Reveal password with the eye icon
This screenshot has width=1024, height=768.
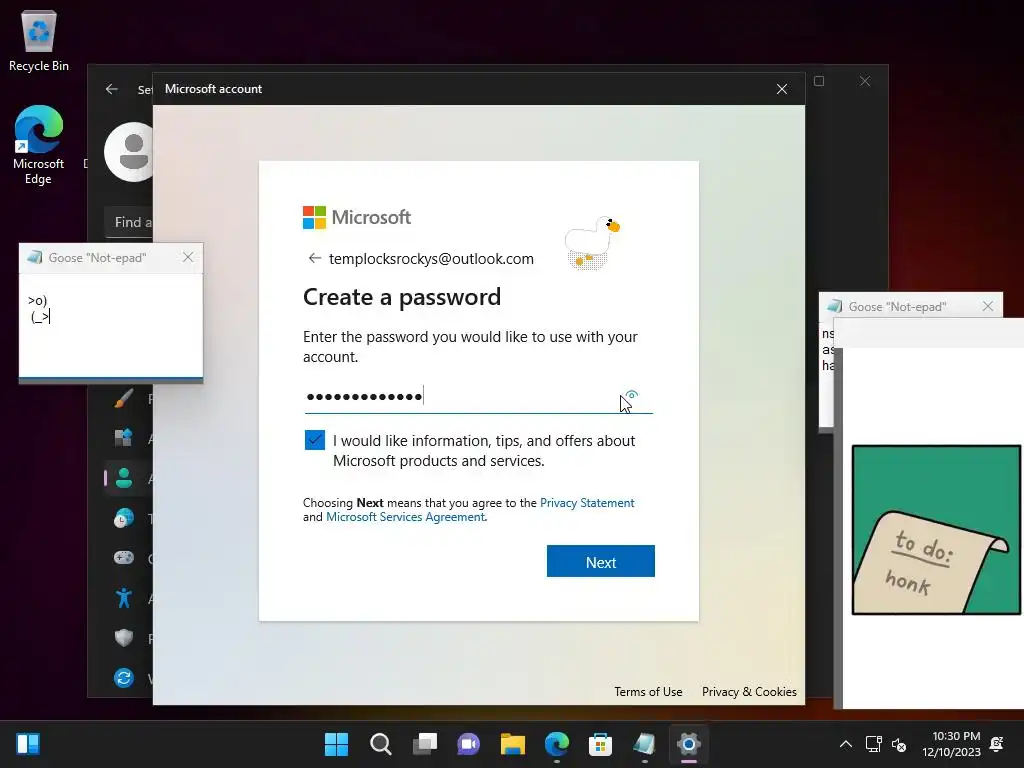[632, 395]
